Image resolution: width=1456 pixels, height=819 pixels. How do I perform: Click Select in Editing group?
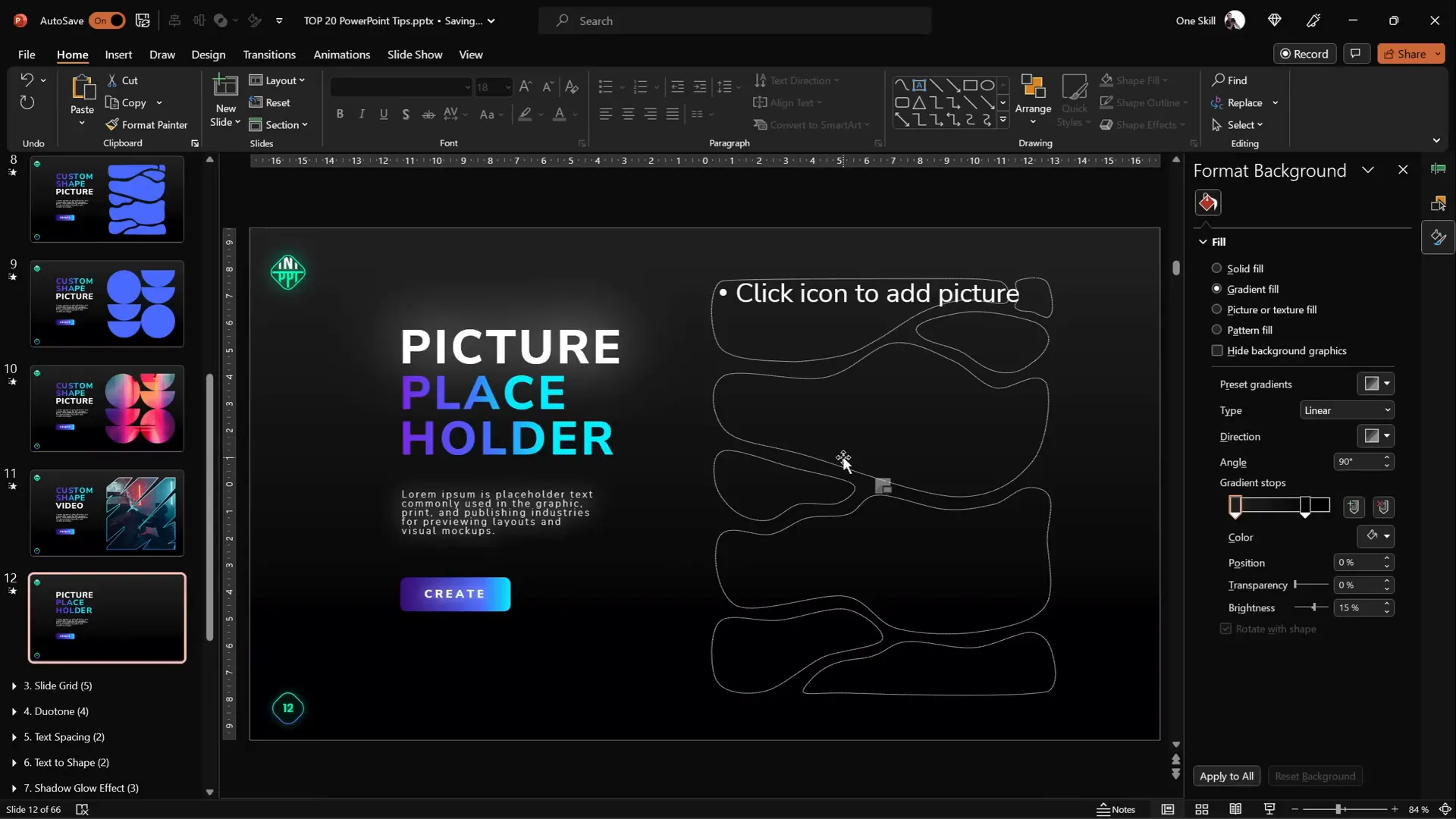tap(1238, 124)
